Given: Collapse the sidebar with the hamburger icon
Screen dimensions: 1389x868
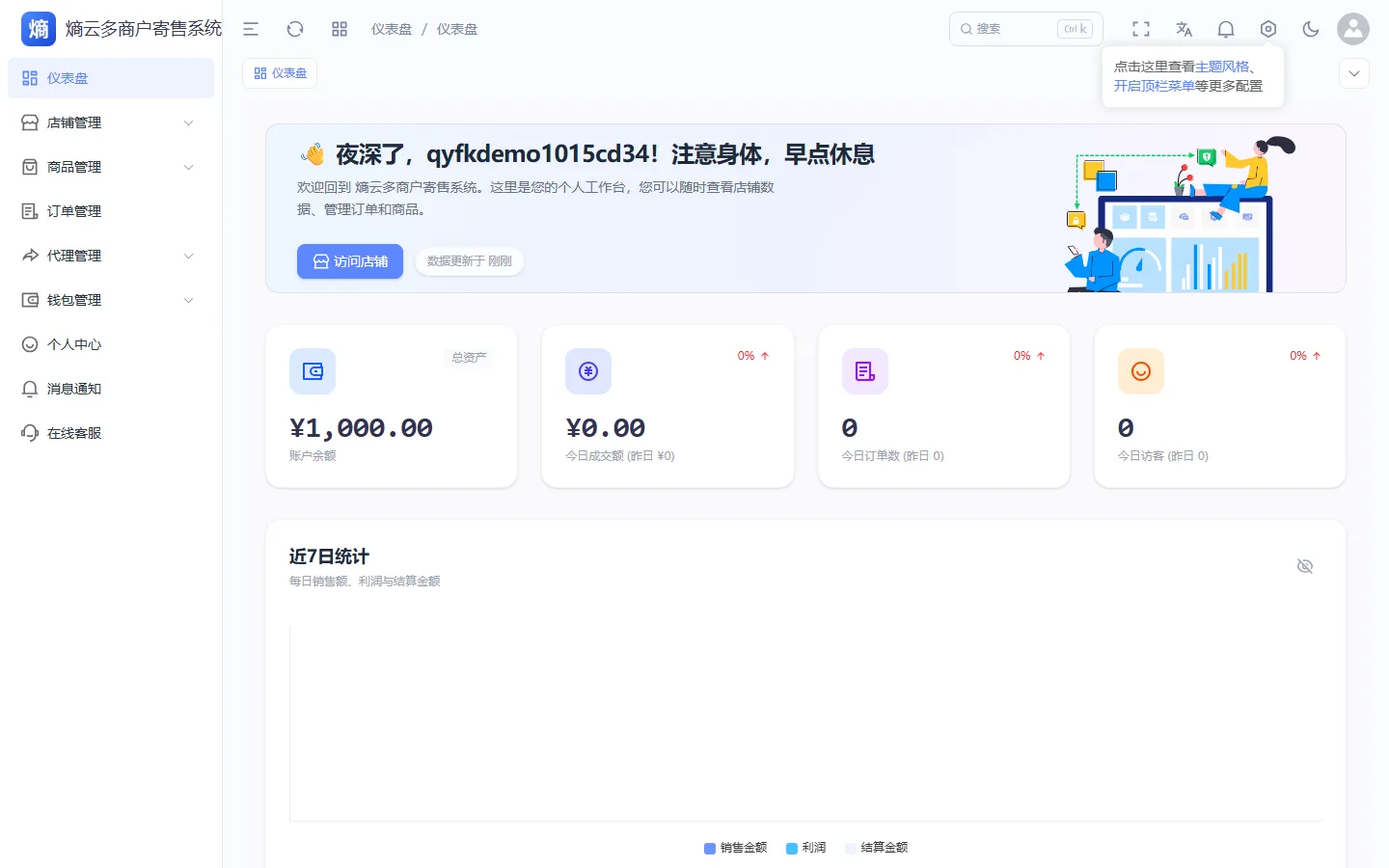Looking at the screenshot, I should click(251, 29).
